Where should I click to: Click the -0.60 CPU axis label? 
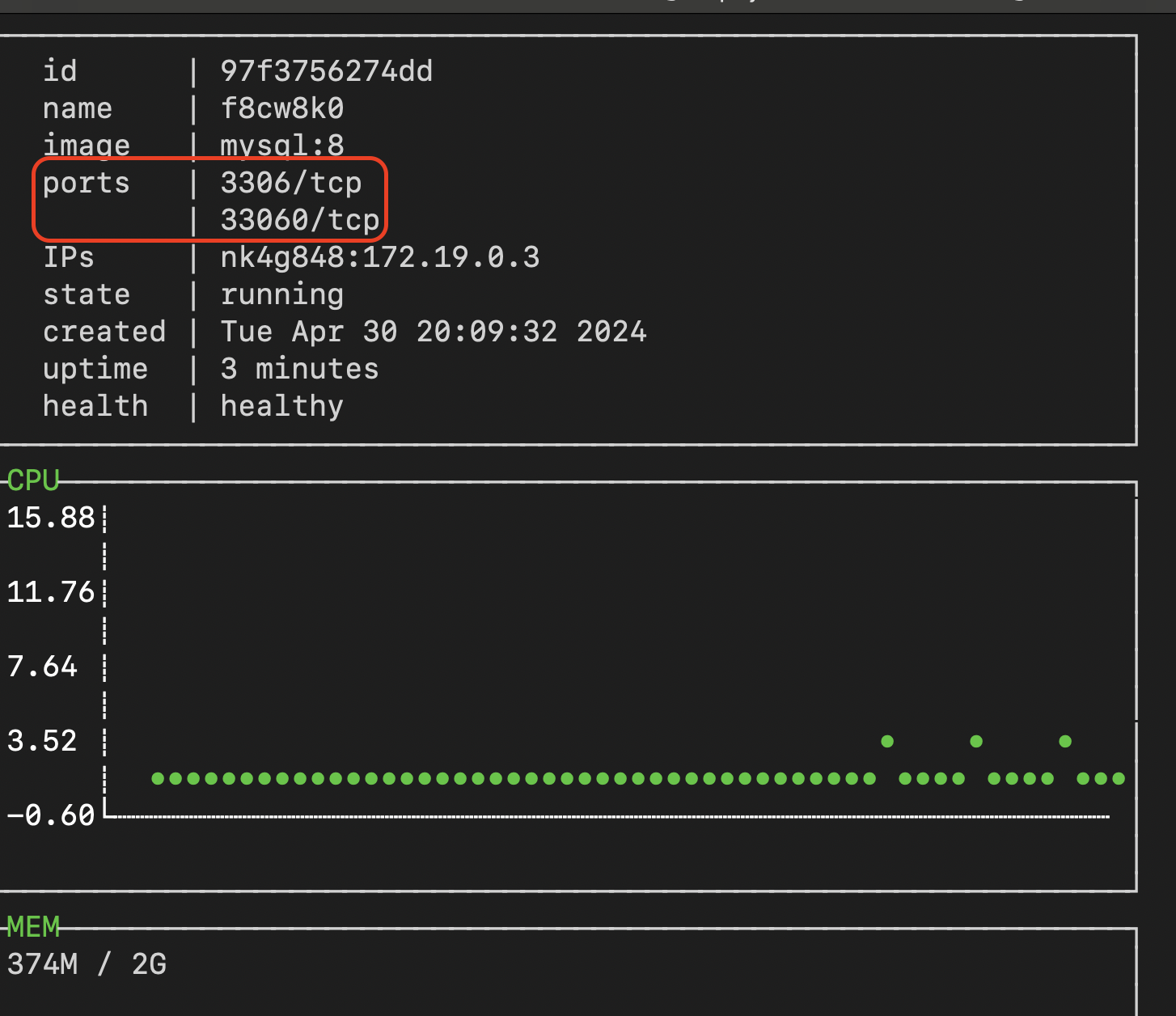click(51, 815)
